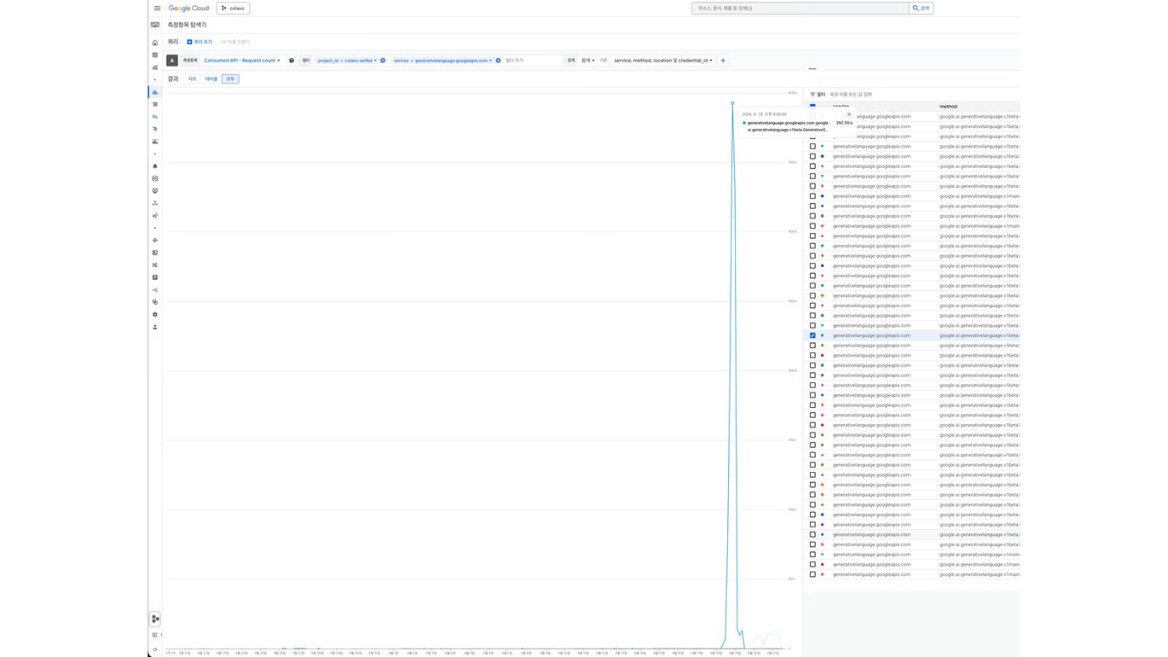The width and height of the screenshot is (1168, 657).
Task: Open the colavo project selector
Action: [233, 8]
